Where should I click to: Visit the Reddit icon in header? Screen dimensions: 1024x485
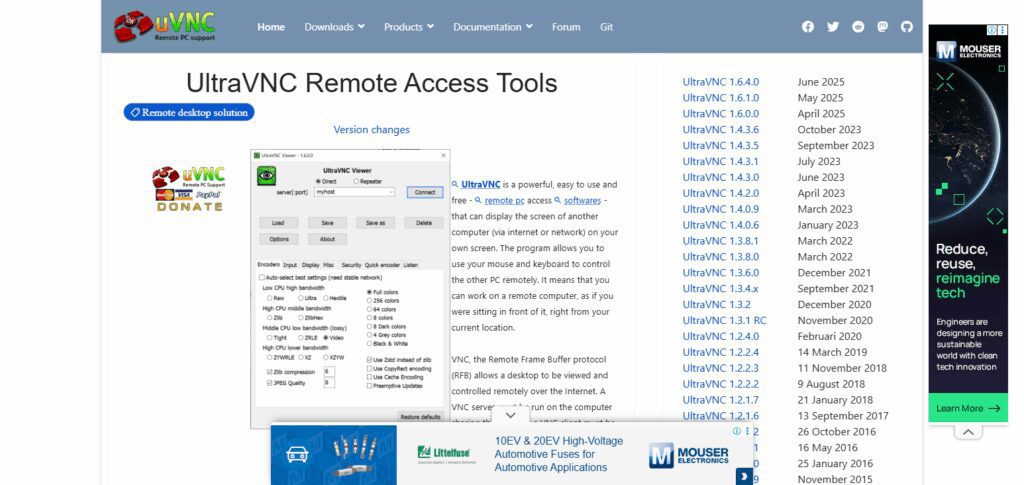pyautogui.click(x=858, y=27)
